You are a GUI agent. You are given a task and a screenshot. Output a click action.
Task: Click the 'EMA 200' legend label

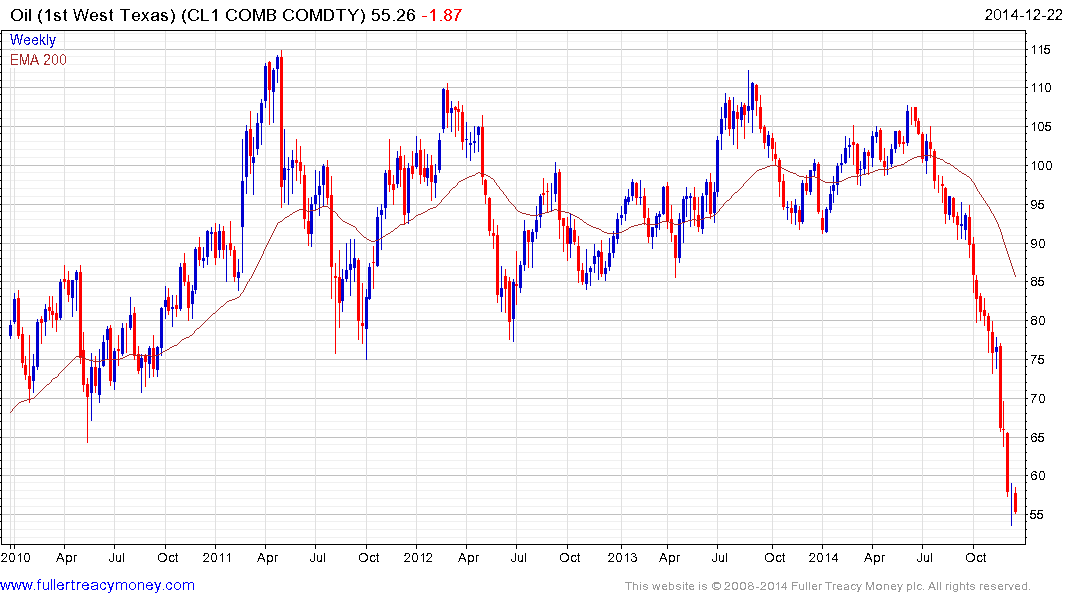pos(38,60)
